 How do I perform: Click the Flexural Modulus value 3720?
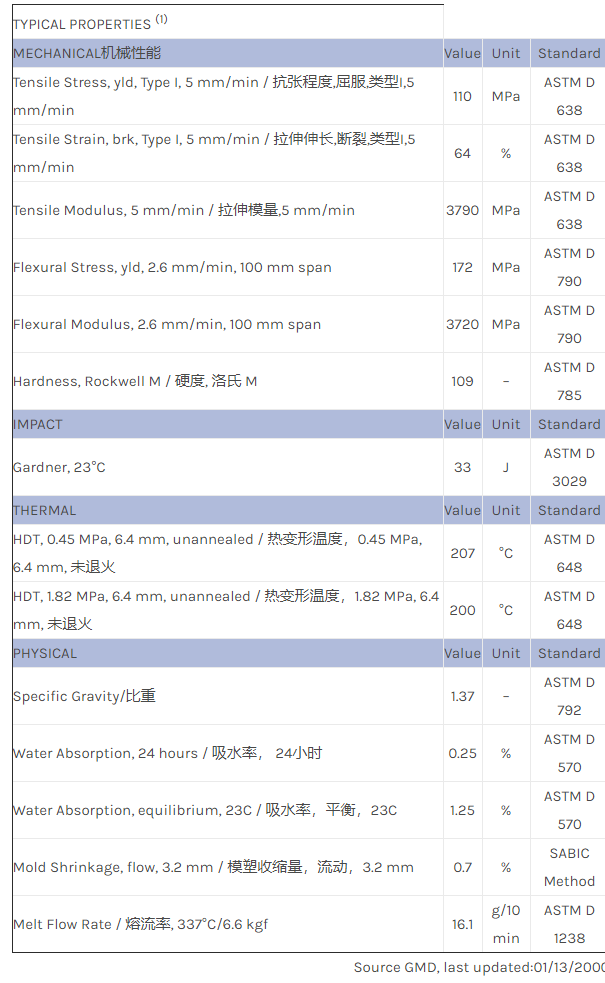point(462,324)
